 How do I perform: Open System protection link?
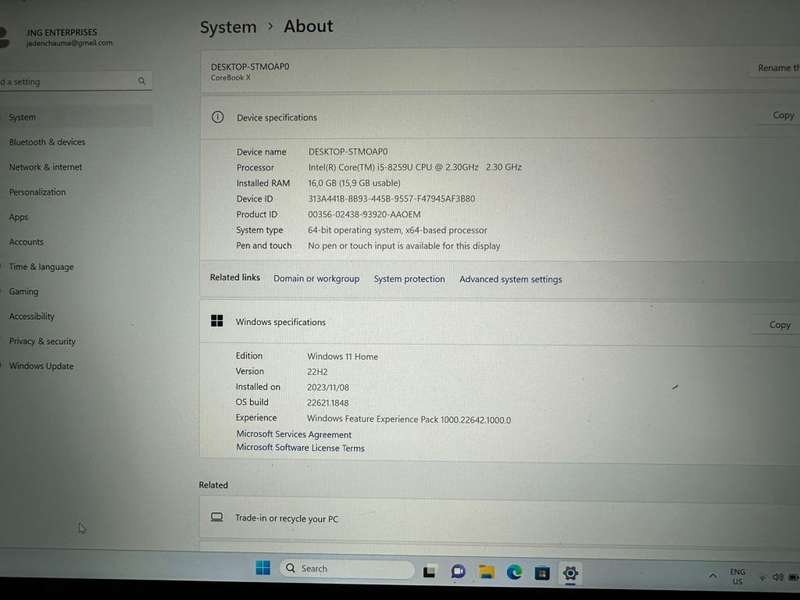(409, 279)
